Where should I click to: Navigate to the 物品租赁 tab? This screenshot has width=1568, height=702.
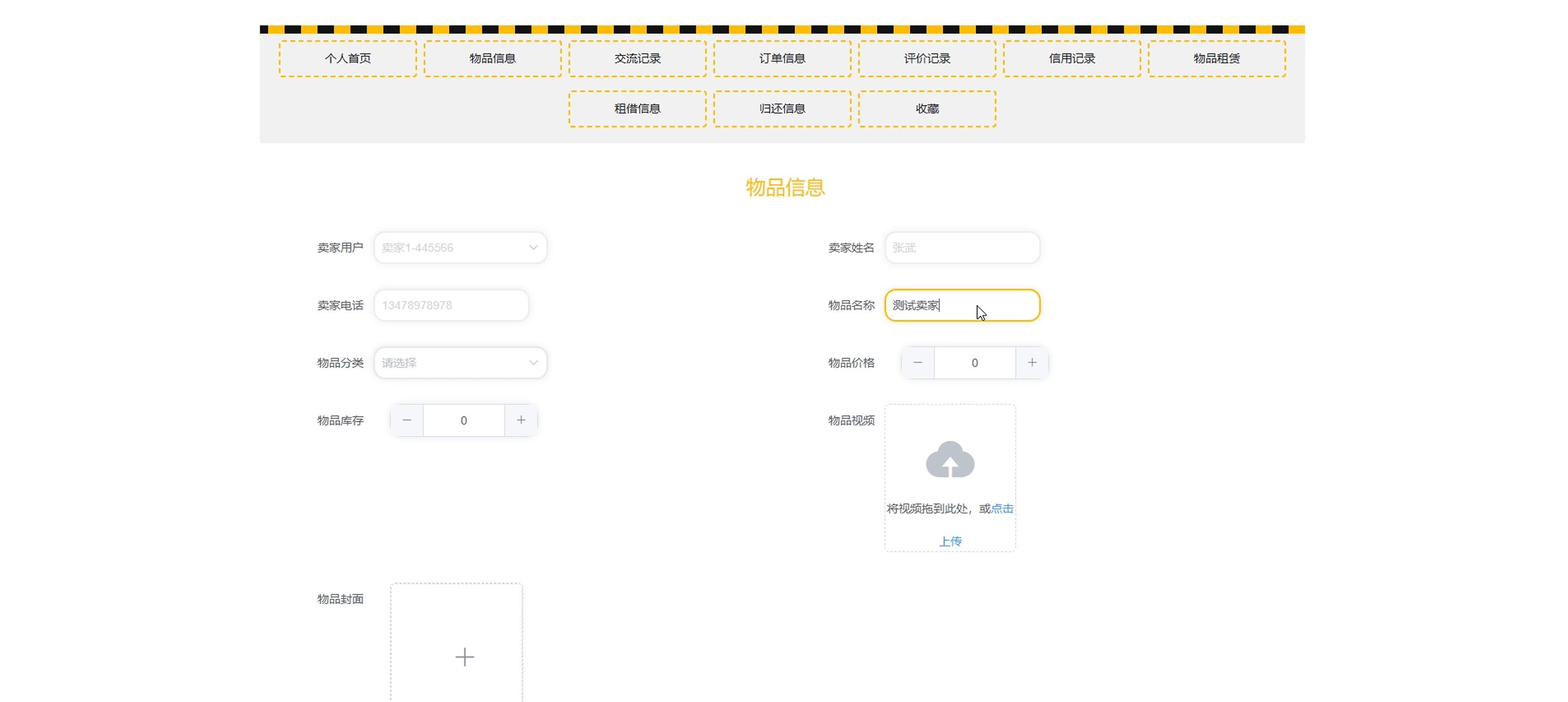[1217, 58]
